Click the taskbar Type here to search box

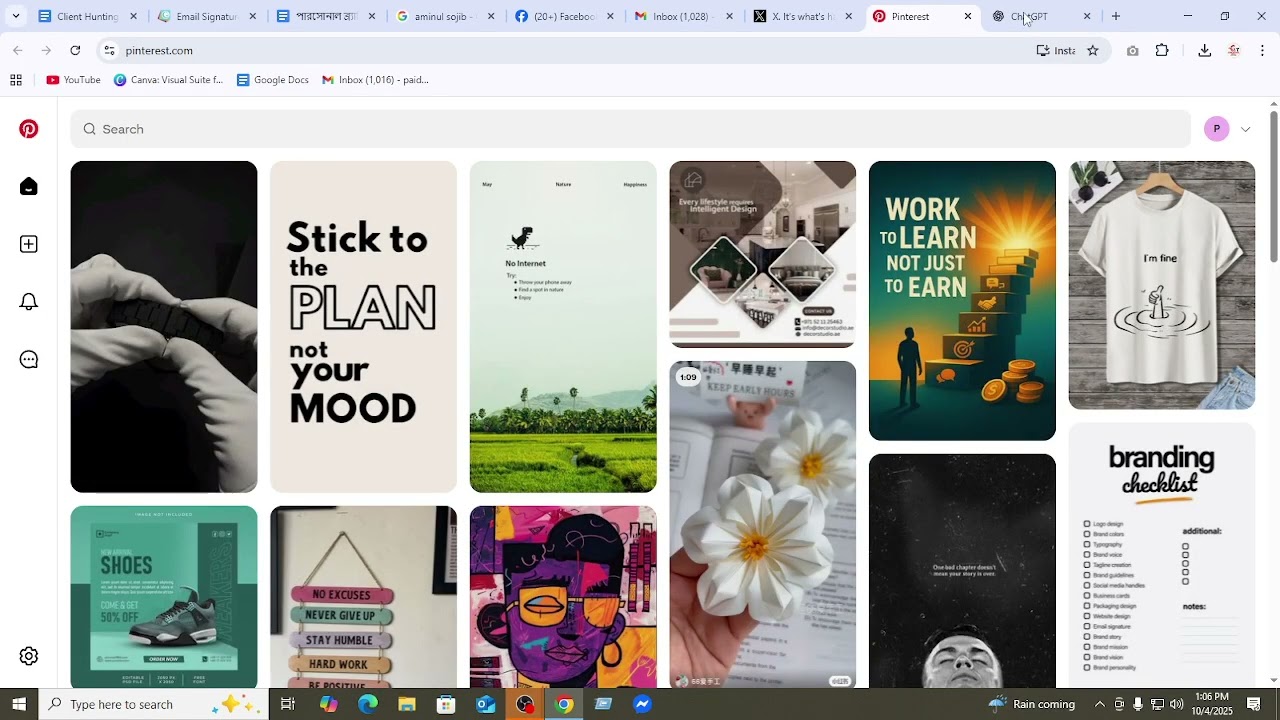point(153,704)
